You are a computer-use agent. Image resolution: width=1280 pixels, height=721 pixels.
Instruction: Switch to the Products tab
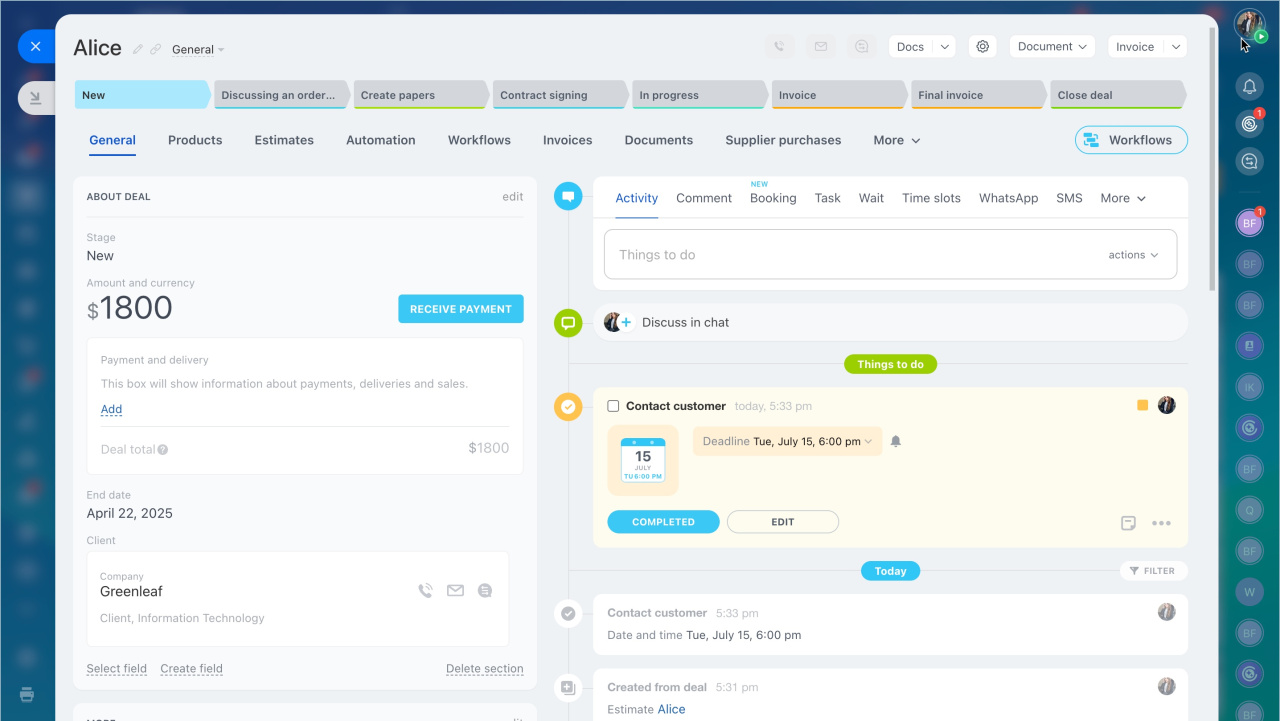pos(195,140)
